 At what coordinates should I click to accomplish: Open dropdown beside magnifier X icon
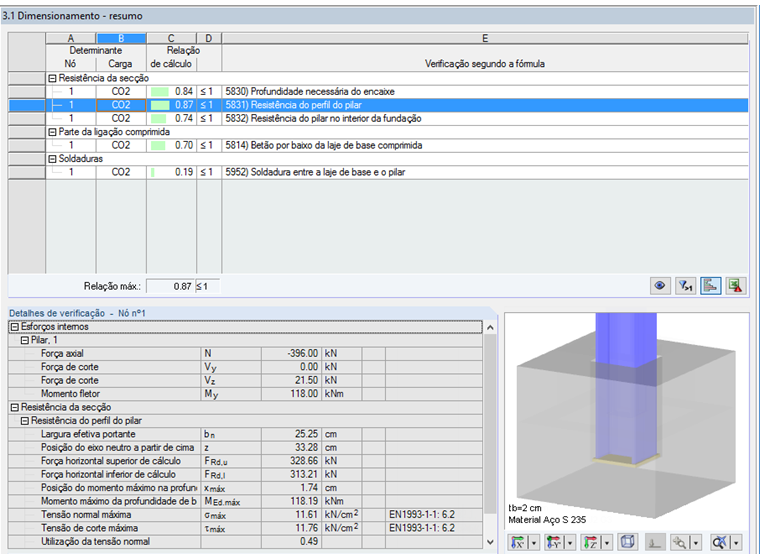click(736, 543)
